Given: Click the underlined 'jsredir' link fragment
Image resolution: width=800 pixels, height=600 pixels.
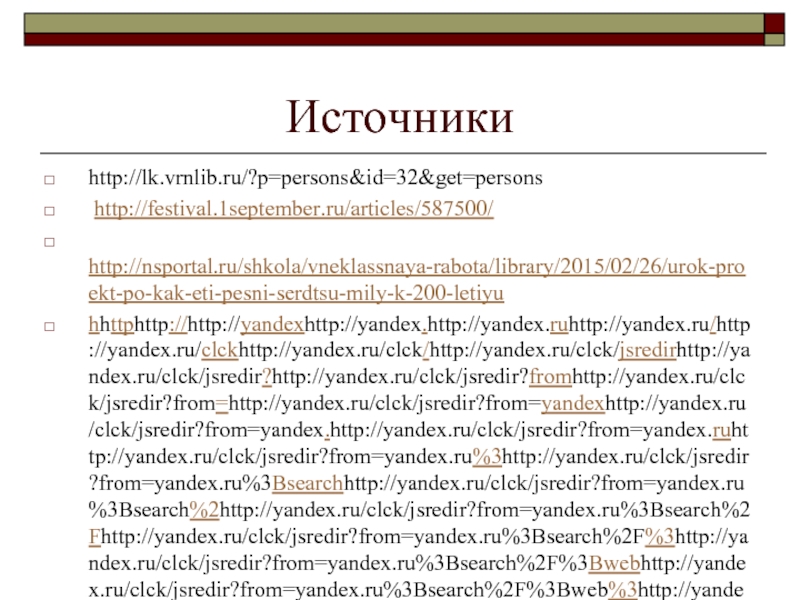Looking at the screenshot, I should [x=647, y=351].
